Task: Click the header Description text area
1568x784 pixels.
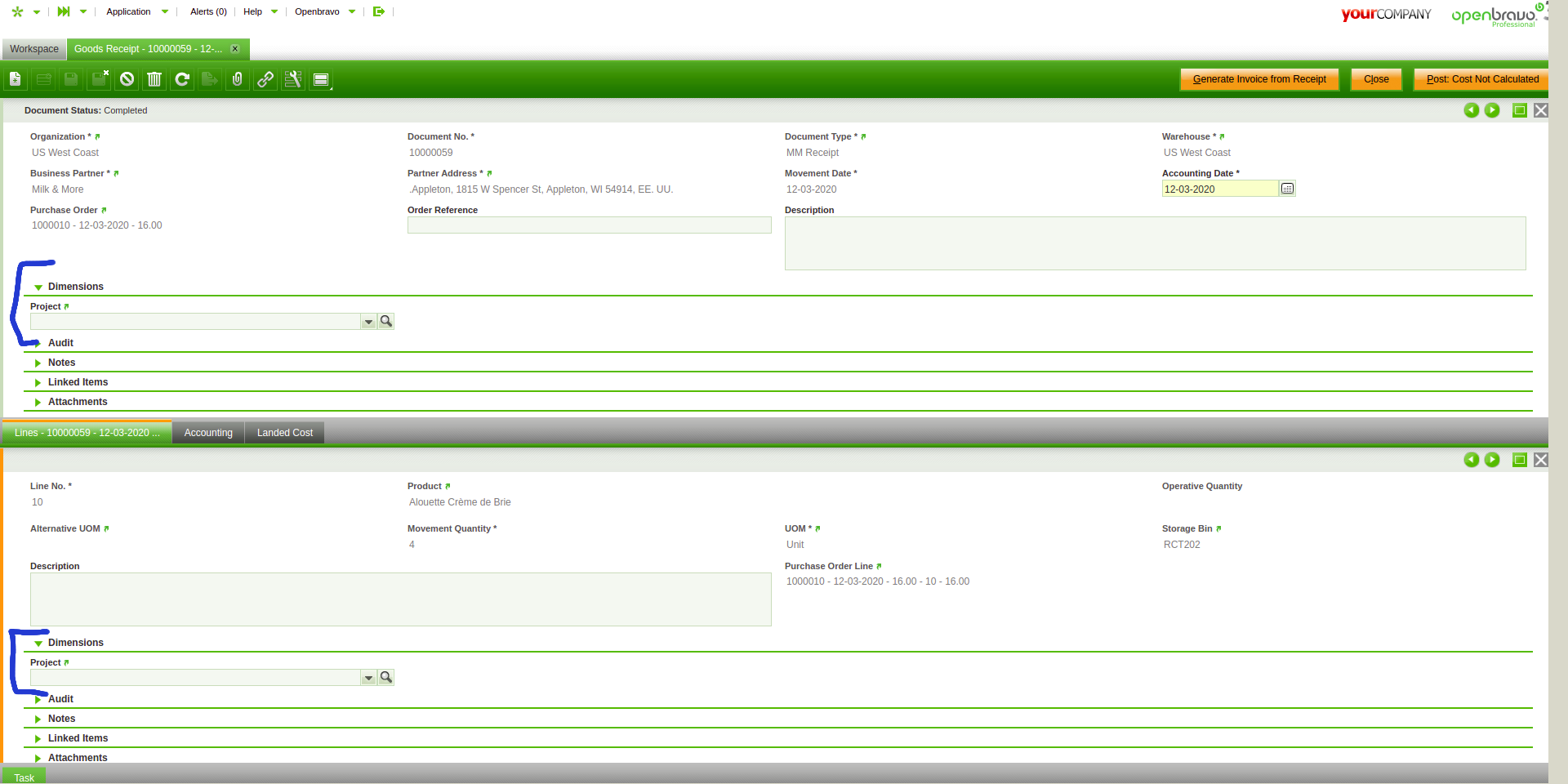Action: pyautogui.click(x=1156, y=243)
